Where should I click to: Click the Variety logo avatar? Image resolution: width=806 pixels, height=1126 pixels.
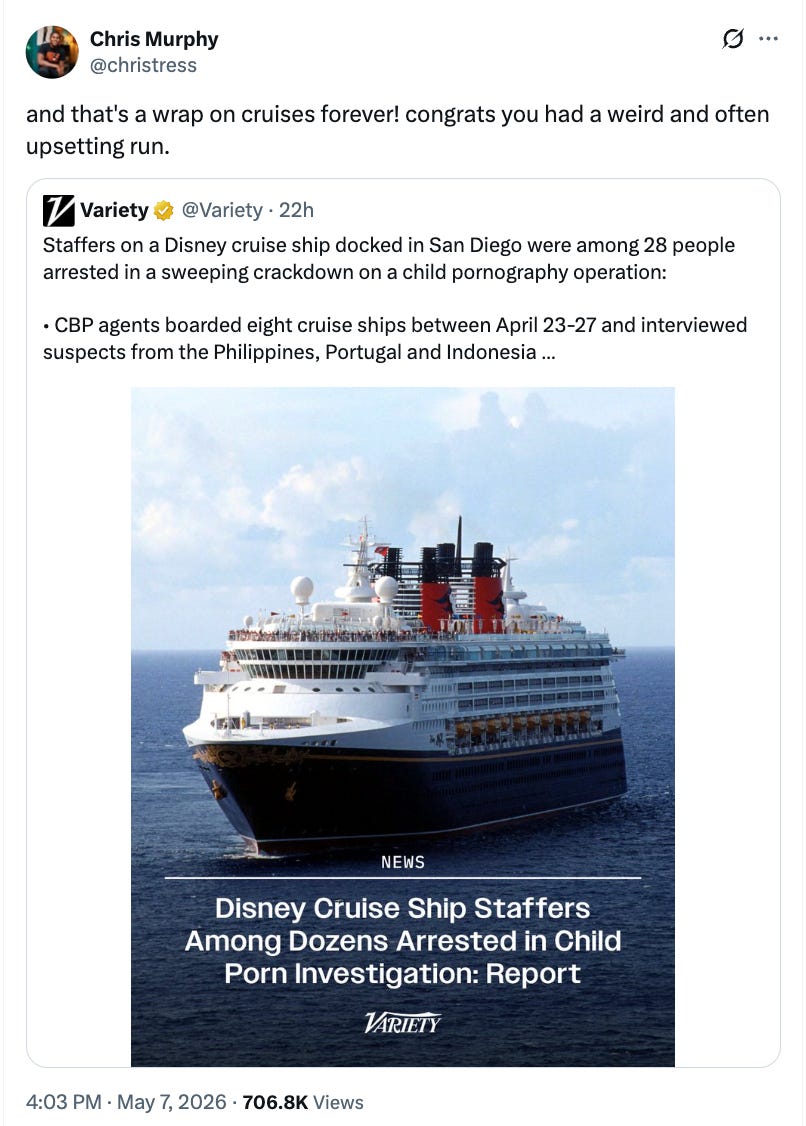coord(58,210)
